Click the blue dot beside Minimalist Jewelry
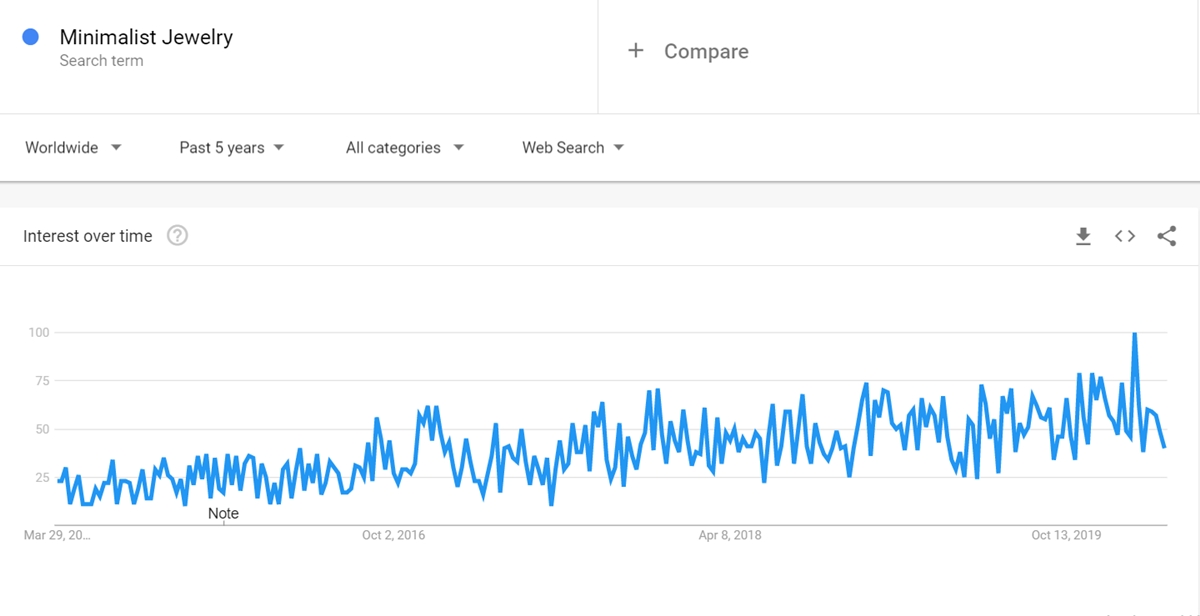Screen dimensions: 1200x616 pyautogui.click(x=31, y=37)
